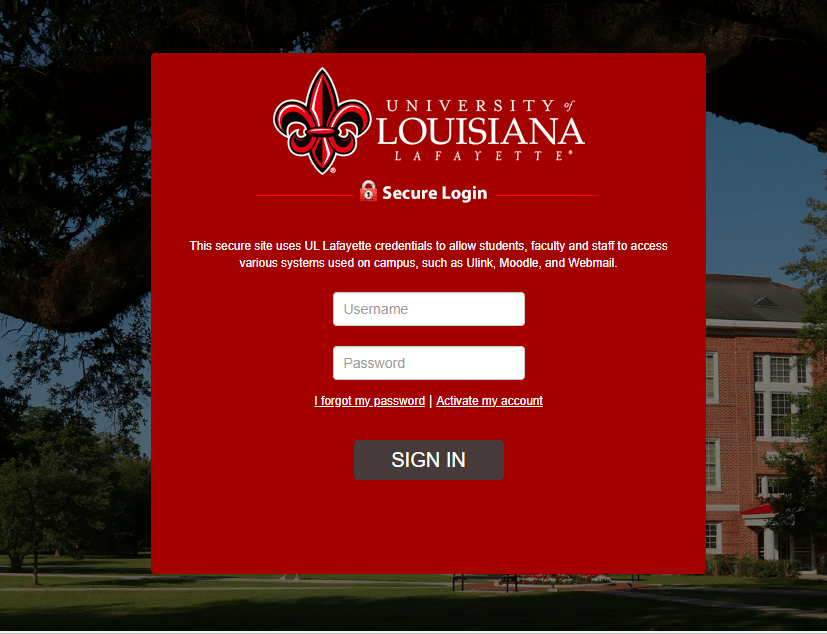Click the park bench on the lawn

[x=485, y=582]
